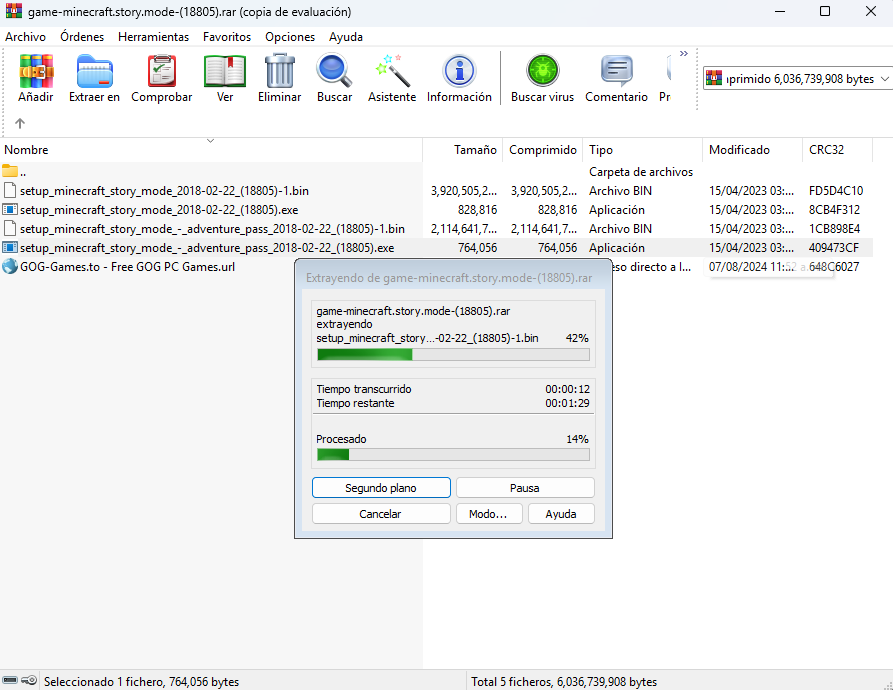Click the Pausa button
The image size is (893, 690).
[x=525, y=487]
